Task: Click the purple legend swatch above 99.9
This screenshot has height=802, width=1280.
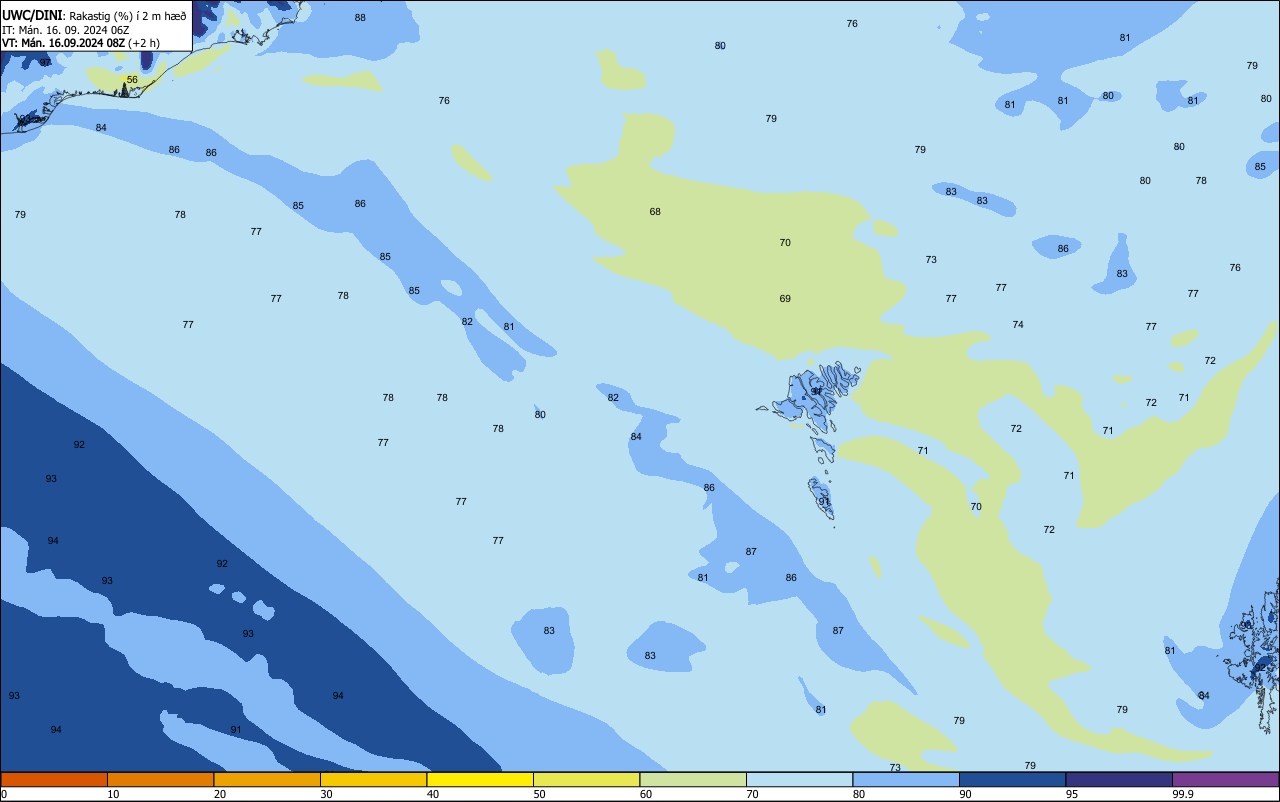Action: pyautogui.click(x=1225, y=779)
